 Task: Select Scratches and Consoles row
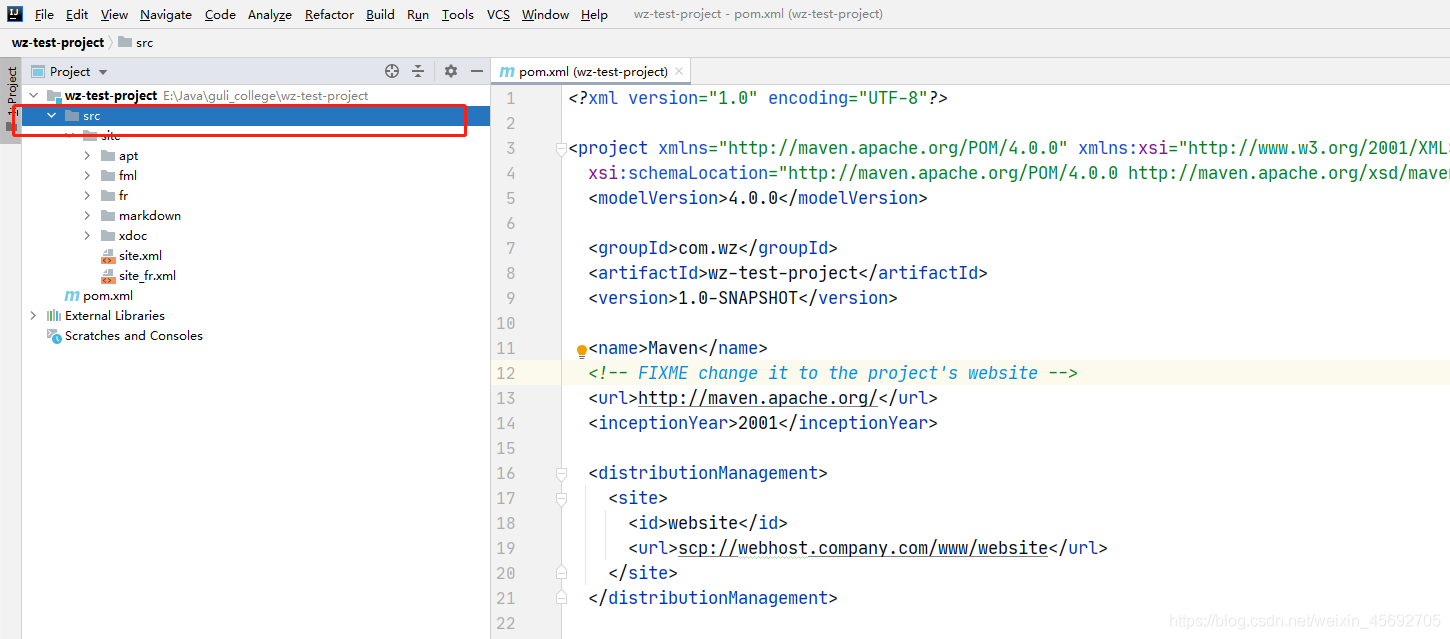click(256, 336)
